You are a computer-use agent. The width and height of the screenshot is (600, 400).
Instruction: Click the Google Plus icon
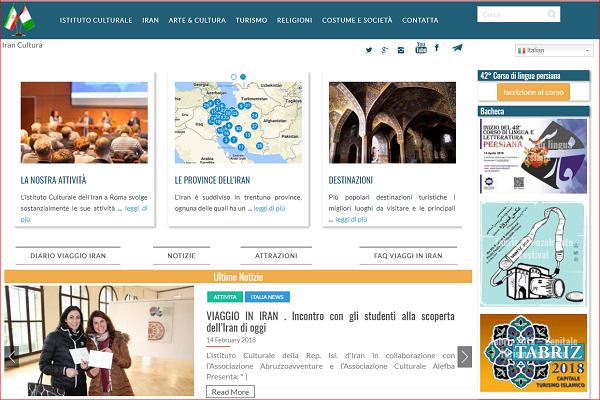[x=385, y=49]
